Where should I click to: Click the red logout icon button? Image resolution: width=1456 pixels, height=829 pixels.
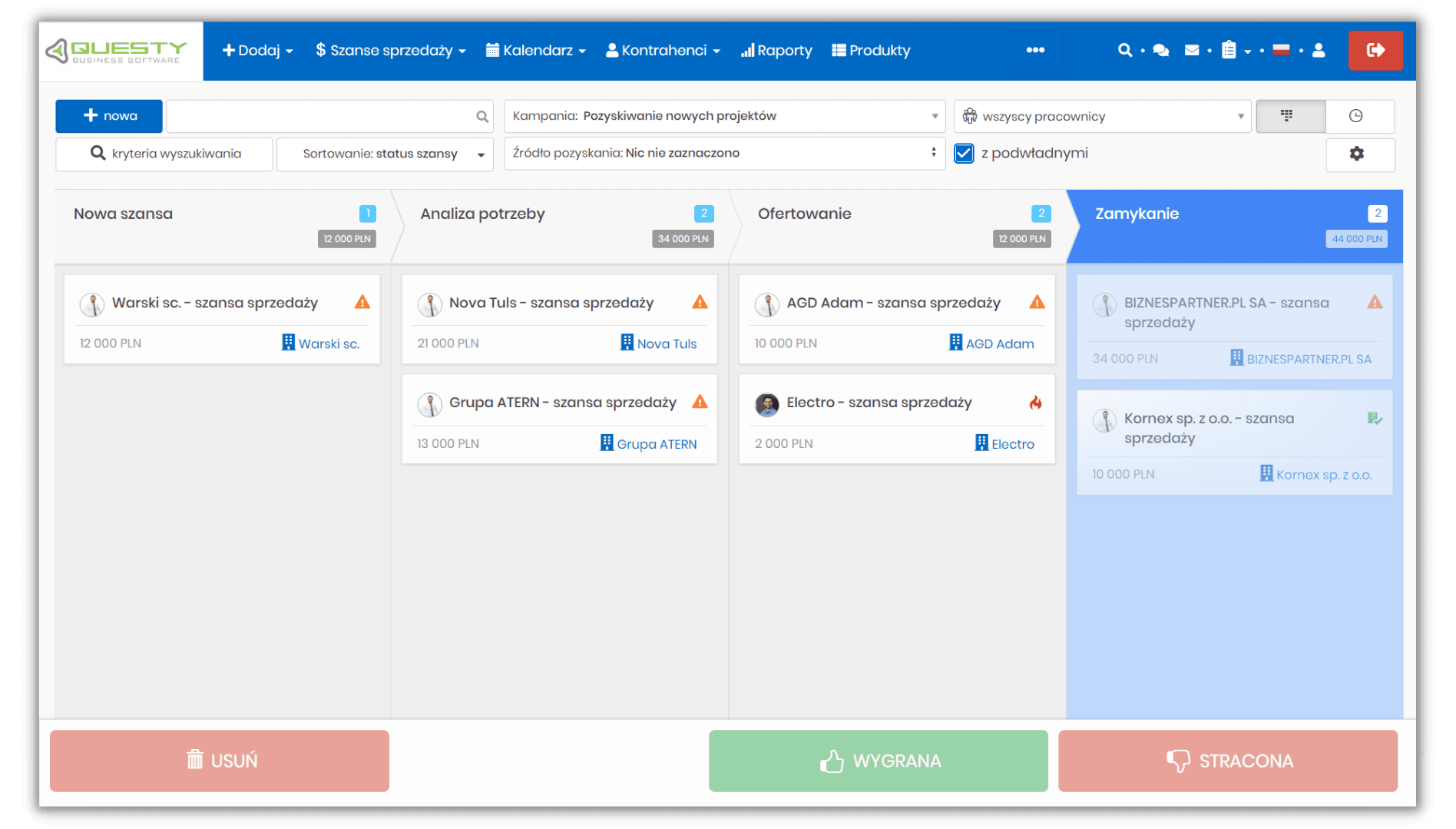1375,50
